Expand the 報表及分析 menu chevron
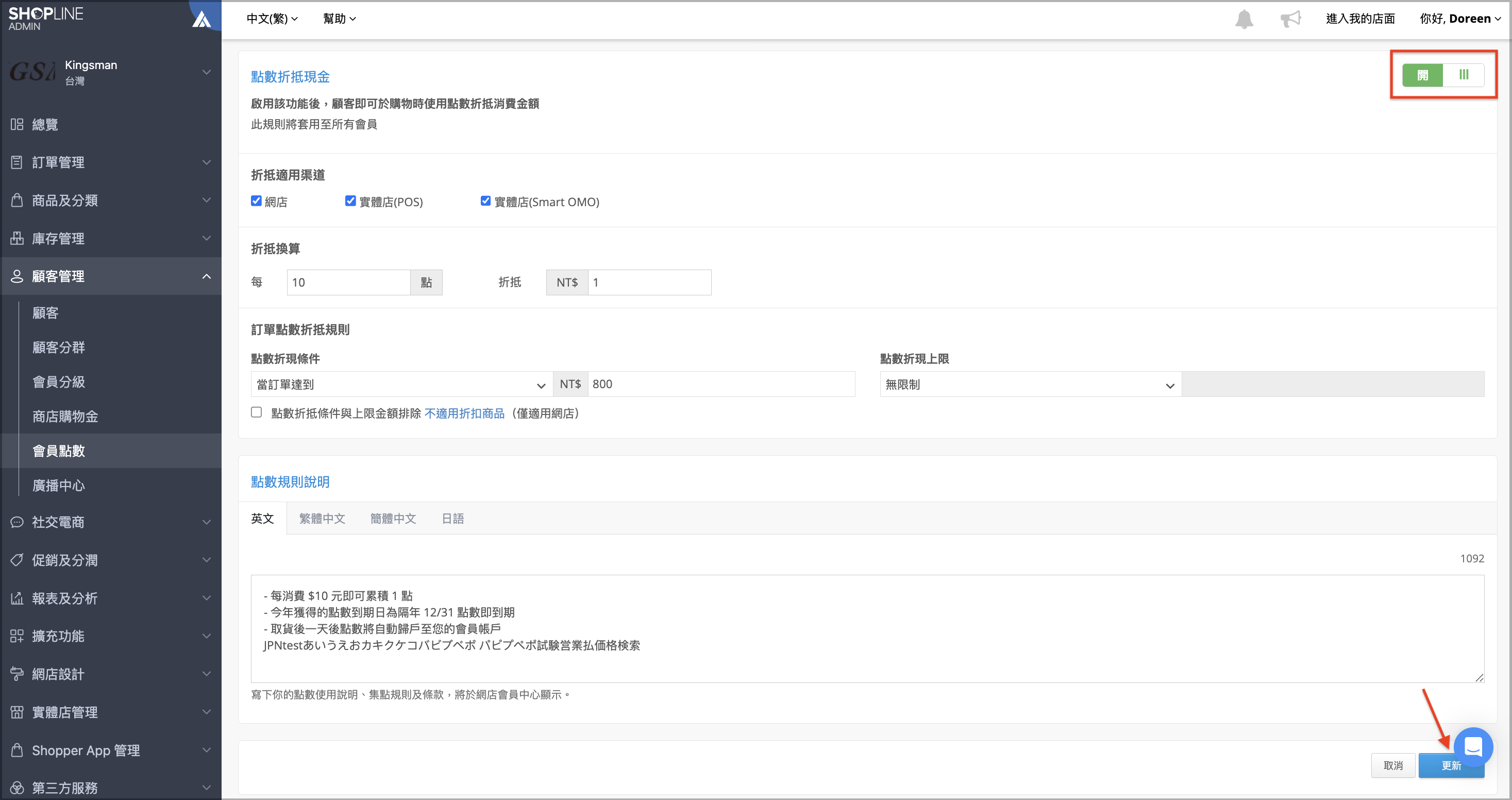The height and width of the screenshot is (800, 1512). point(207,598)
